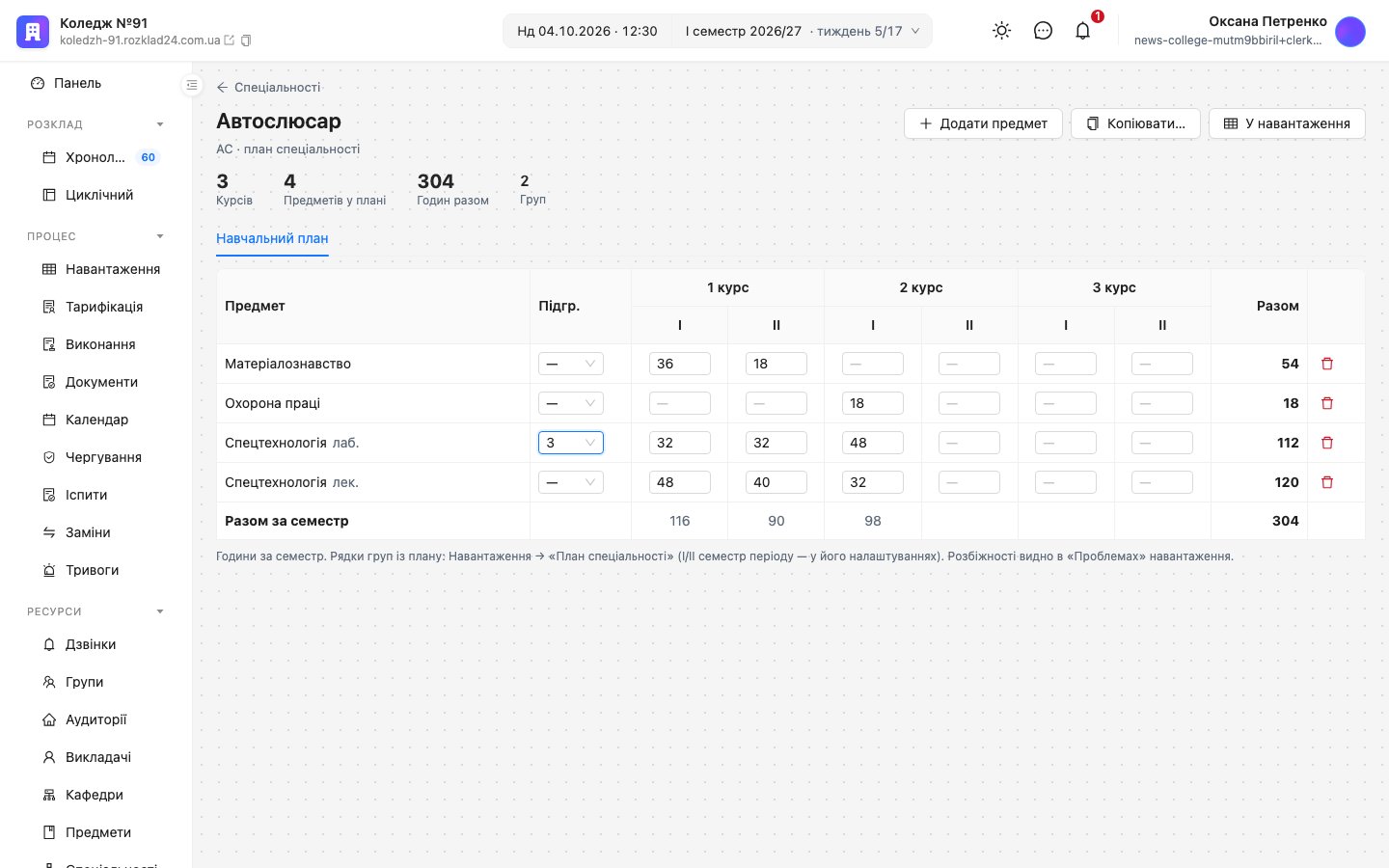Select the Навчальний план tab
Viewport: 1389px width, 868px height.
tap(272, 238)
